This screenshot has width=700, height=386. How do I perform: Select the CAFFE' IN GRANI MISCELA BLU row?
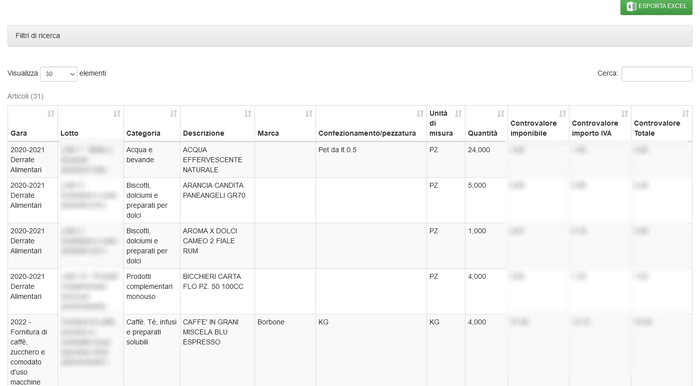point(350,350)
